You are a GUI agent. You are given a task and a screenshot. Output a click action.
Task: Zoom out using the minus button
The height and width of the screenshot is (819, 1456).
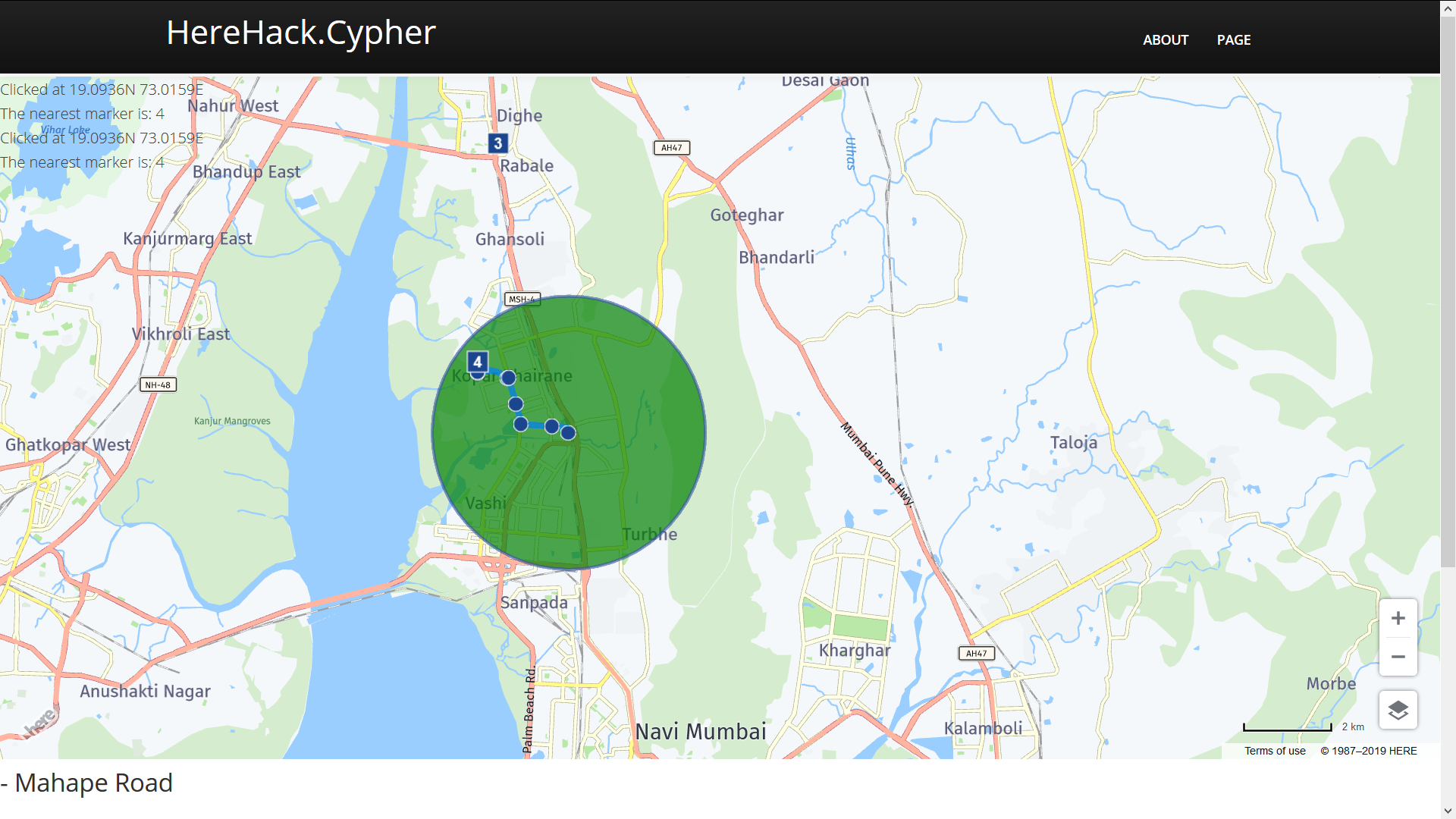1398,657
